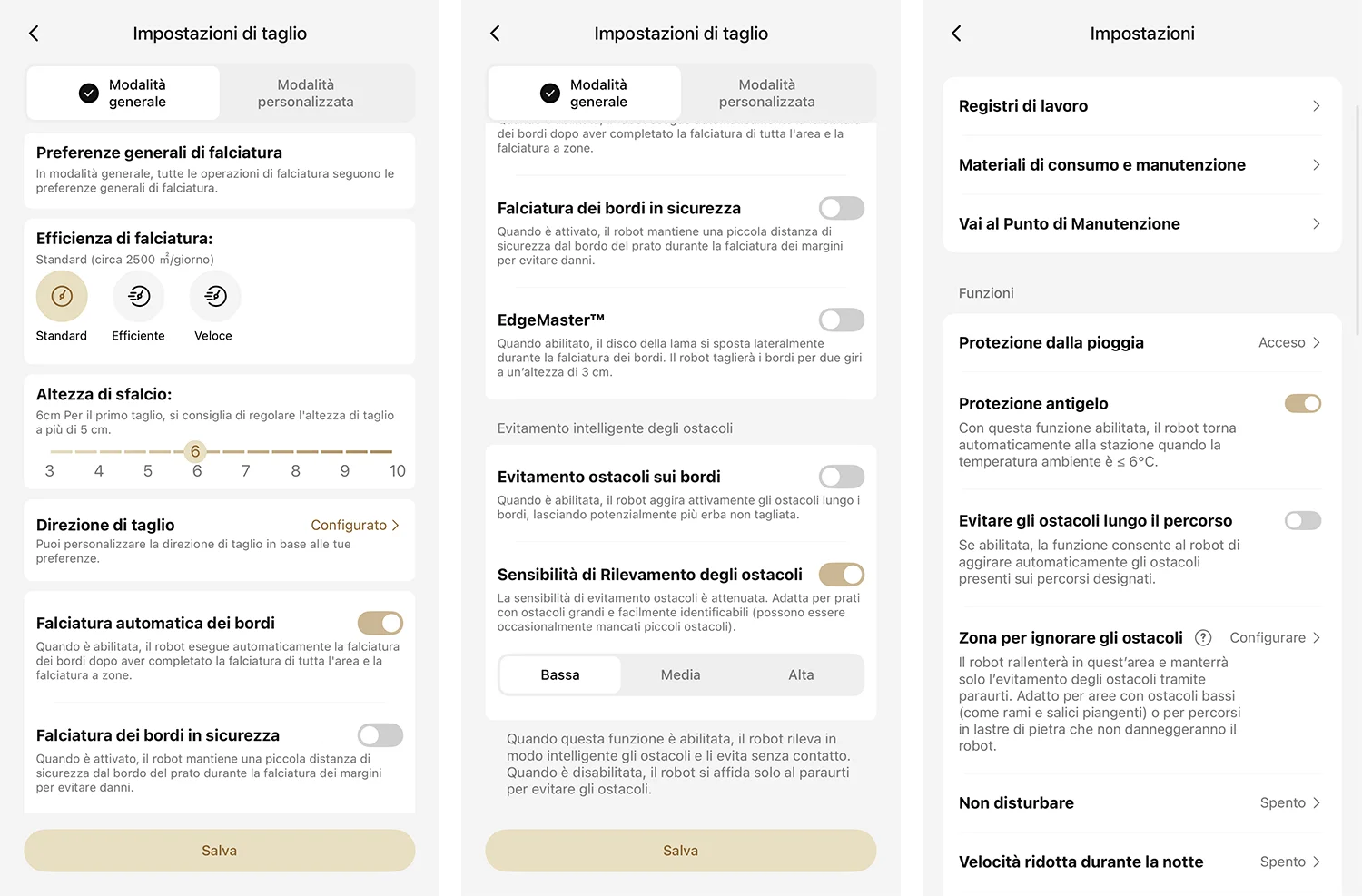
Task: Select Media obstacle sensitivity level
Action: 681,674
